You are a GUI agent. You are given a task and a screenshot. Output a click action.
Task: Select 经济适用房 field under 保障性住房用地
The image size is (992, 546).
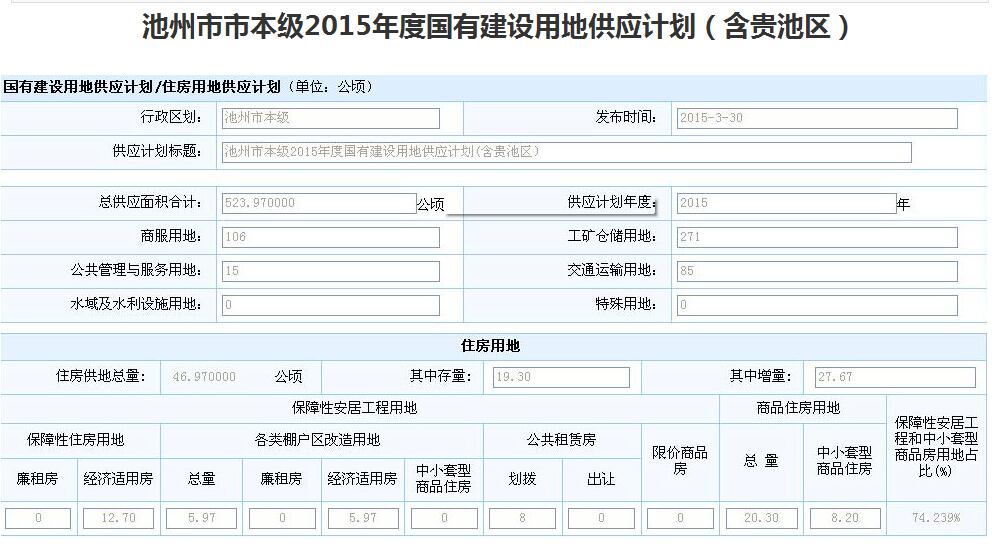click(x=119, y=518)
